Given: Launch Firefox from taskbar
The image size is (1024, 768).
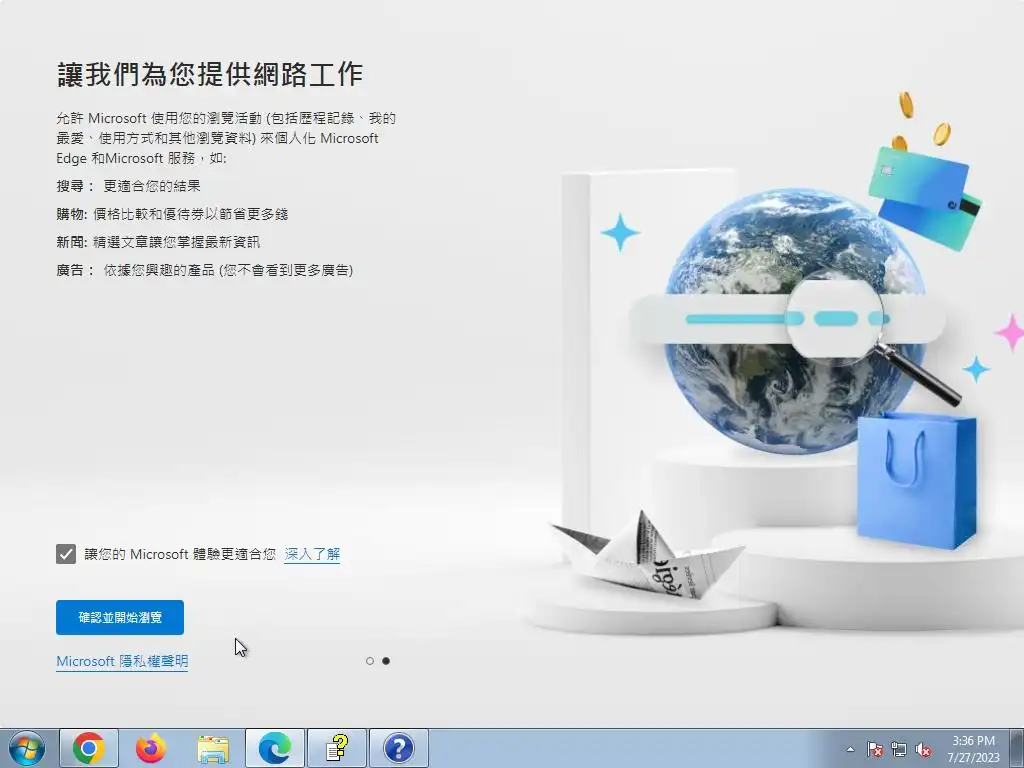Looking at the screenshot, I should coord(150,748).
